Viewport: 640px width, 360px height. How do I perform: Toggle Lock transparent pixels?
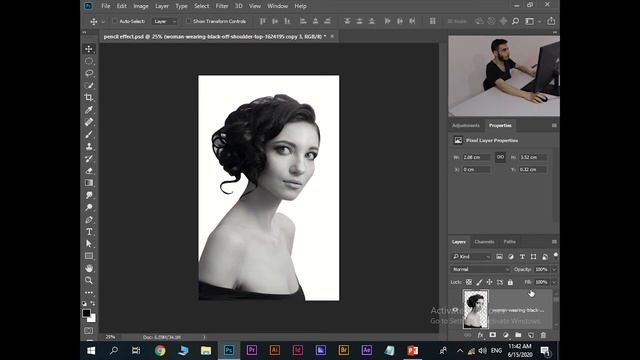469,282
